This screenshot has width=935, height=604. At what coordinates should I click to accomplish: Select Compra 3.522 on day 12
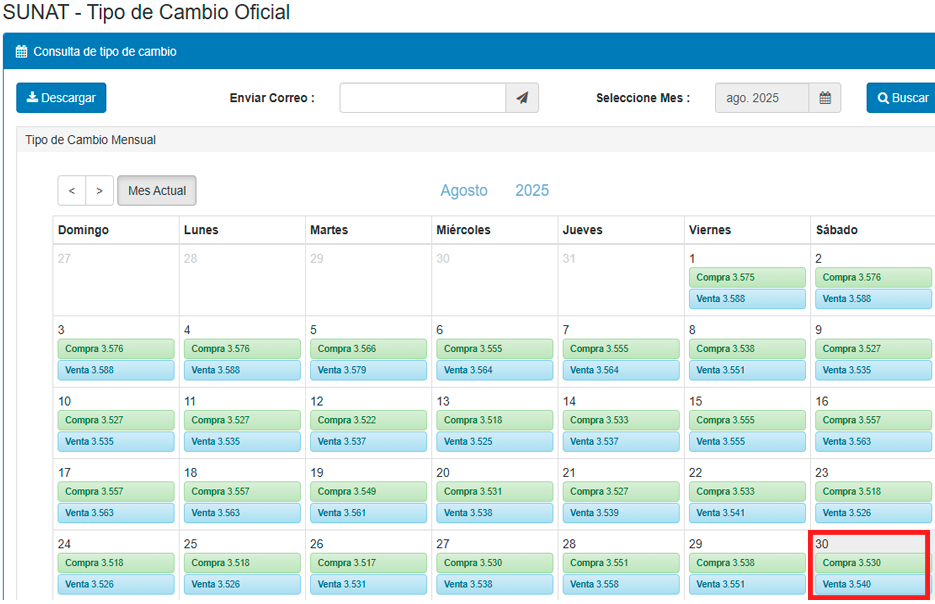pyautogui.click(x=369, y=420)
